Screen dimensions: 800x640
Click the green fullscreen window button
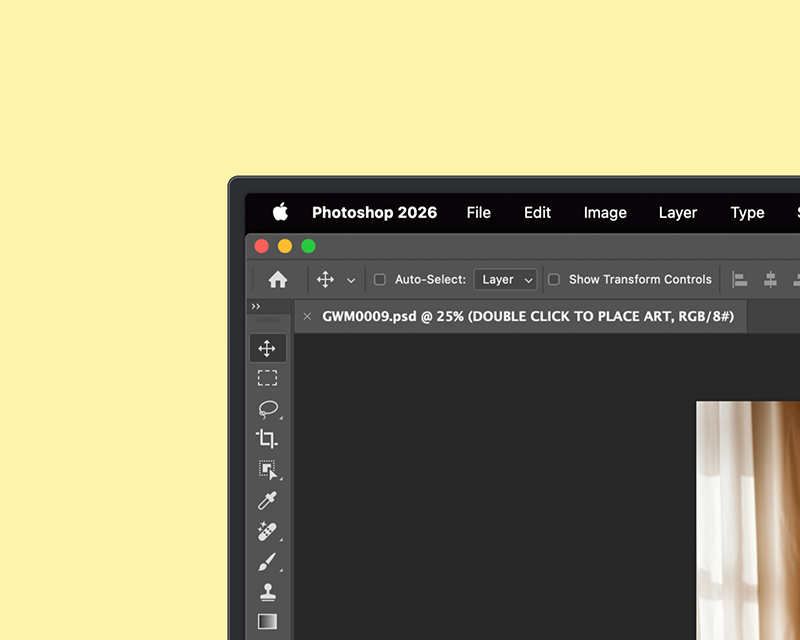point(308,247)
